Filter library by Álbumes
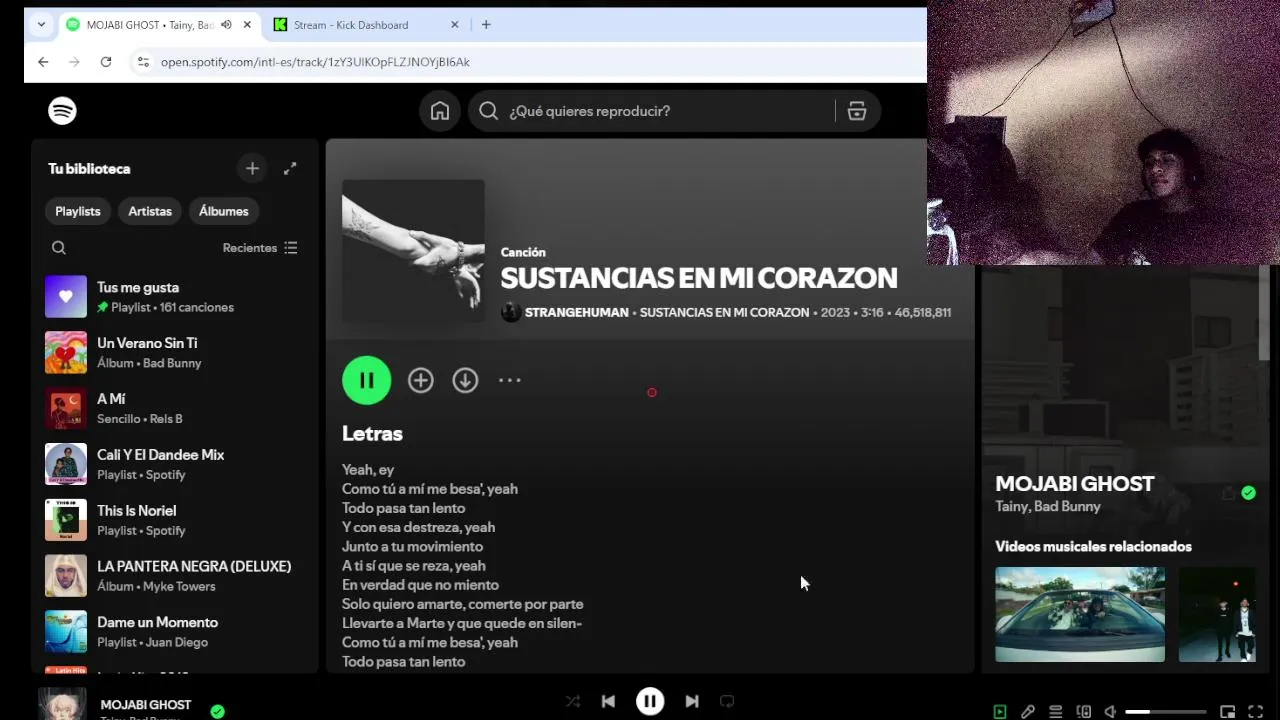This screenshot has width=1280, height=720. pyautogui.click(x=224, y=211)
